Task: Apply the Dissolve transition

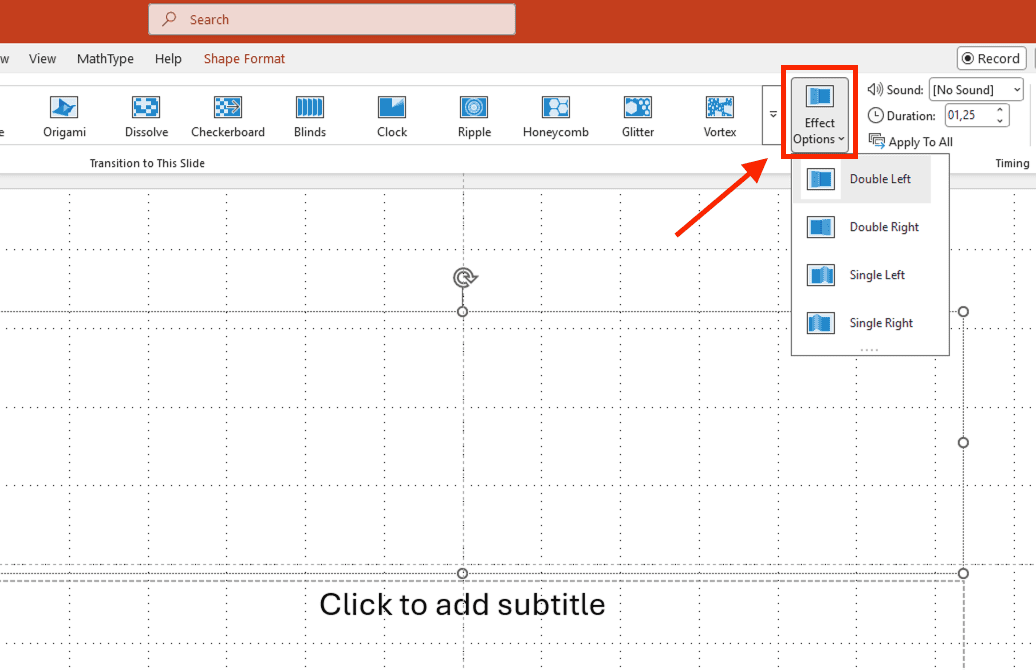Action: tap(146, 116)
